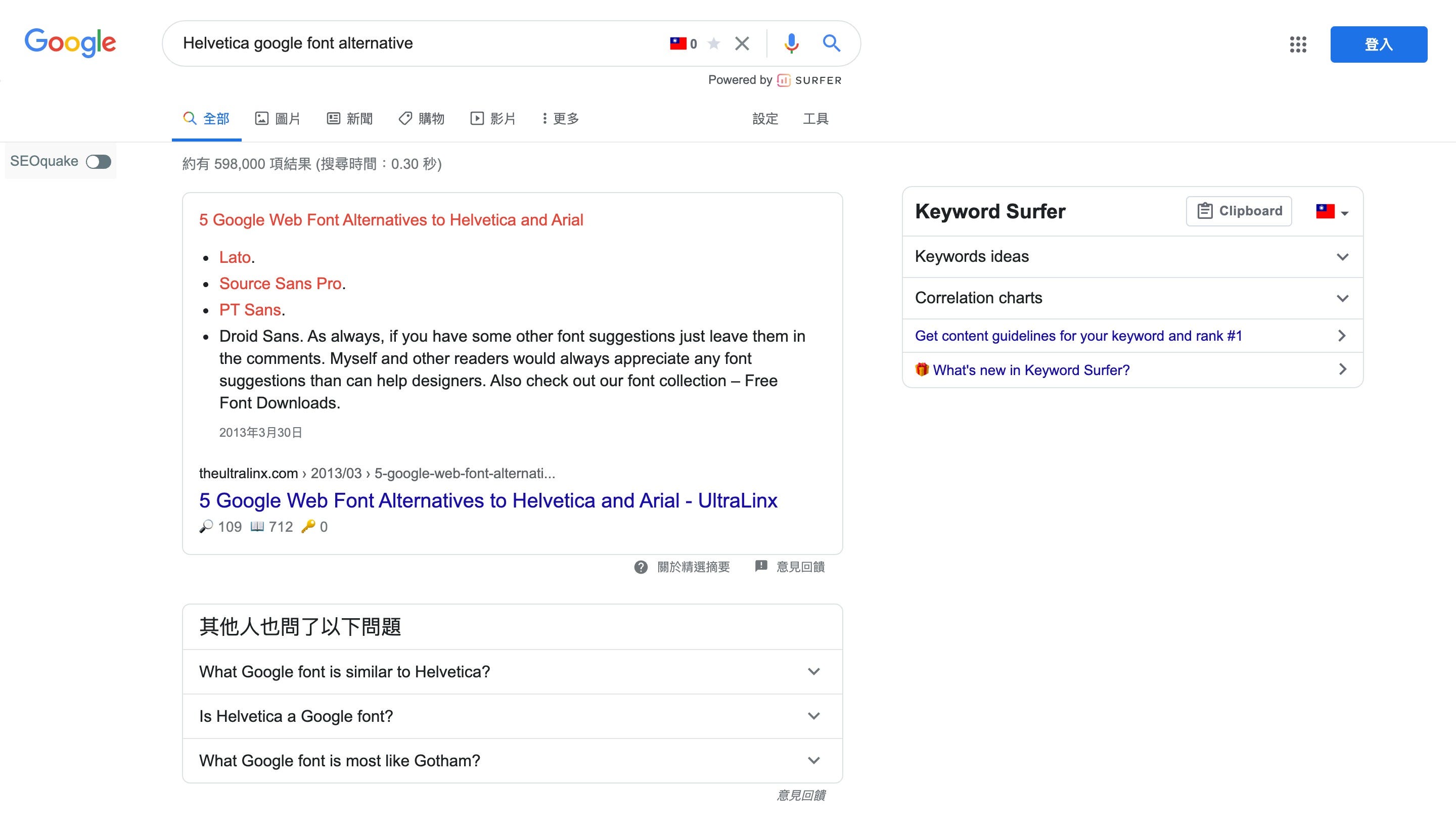Image resolution: width=1456 pixels, height=830 pixels.
Task: Click the magnifier 109 metric icon
Action: 206,526
